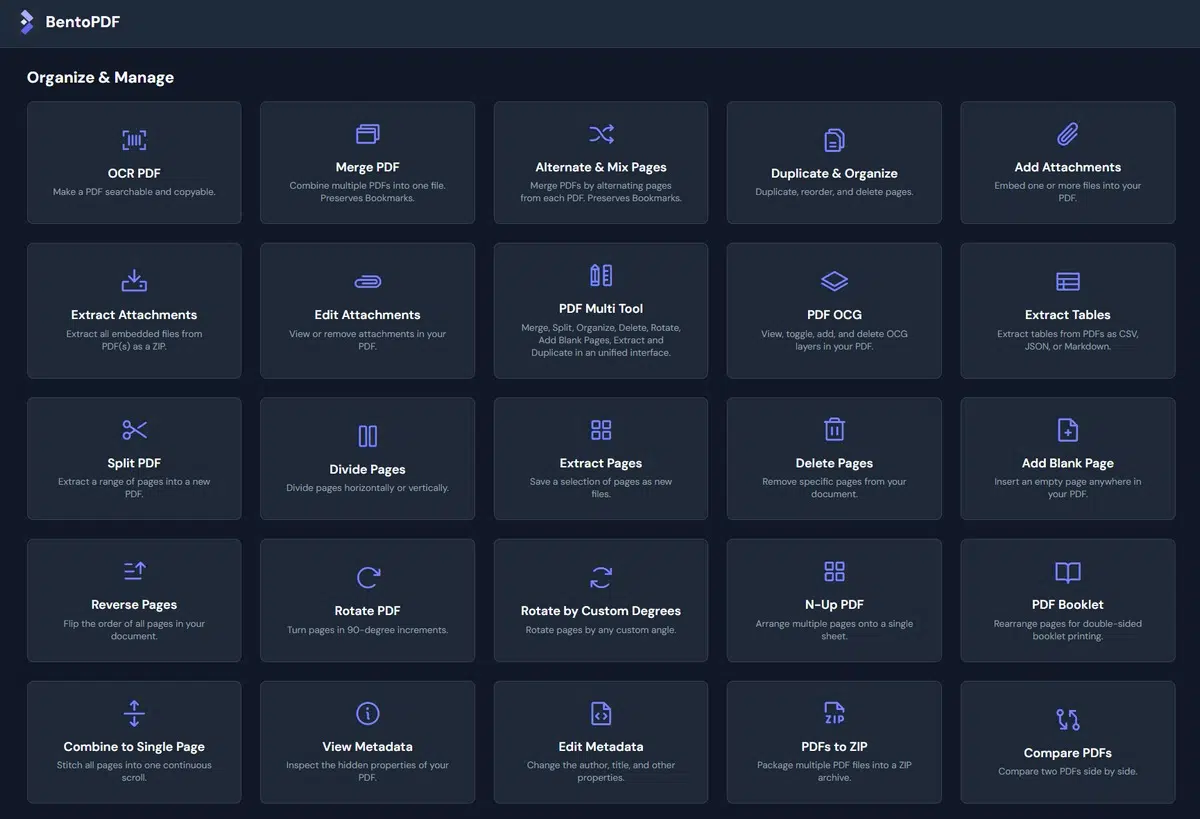Image resolution: width=1200 pixels, height=819 pixels.
Task: Click the View Metadata info icon
Action: [x=367, y=713]
